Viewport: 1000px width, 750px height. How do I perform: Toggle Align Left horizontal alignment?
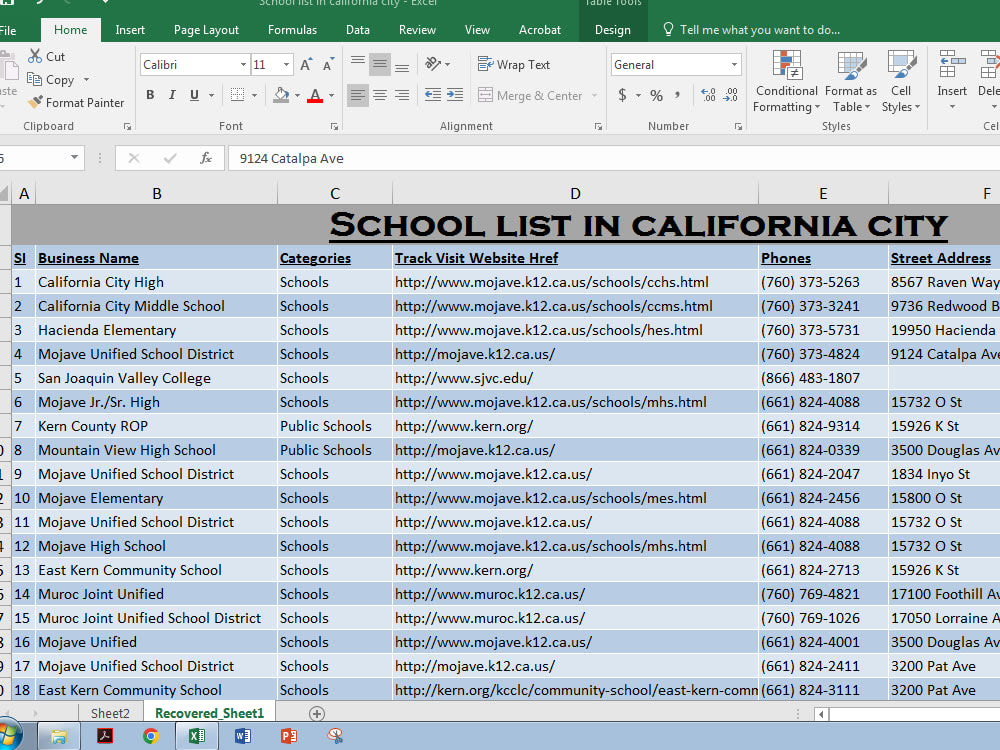click(x=358, y=95)
